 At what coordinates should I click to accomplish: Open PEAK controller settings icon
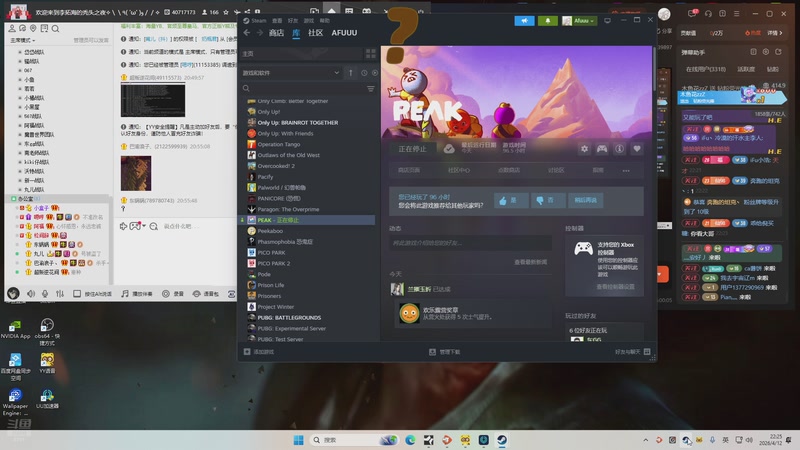602,148
